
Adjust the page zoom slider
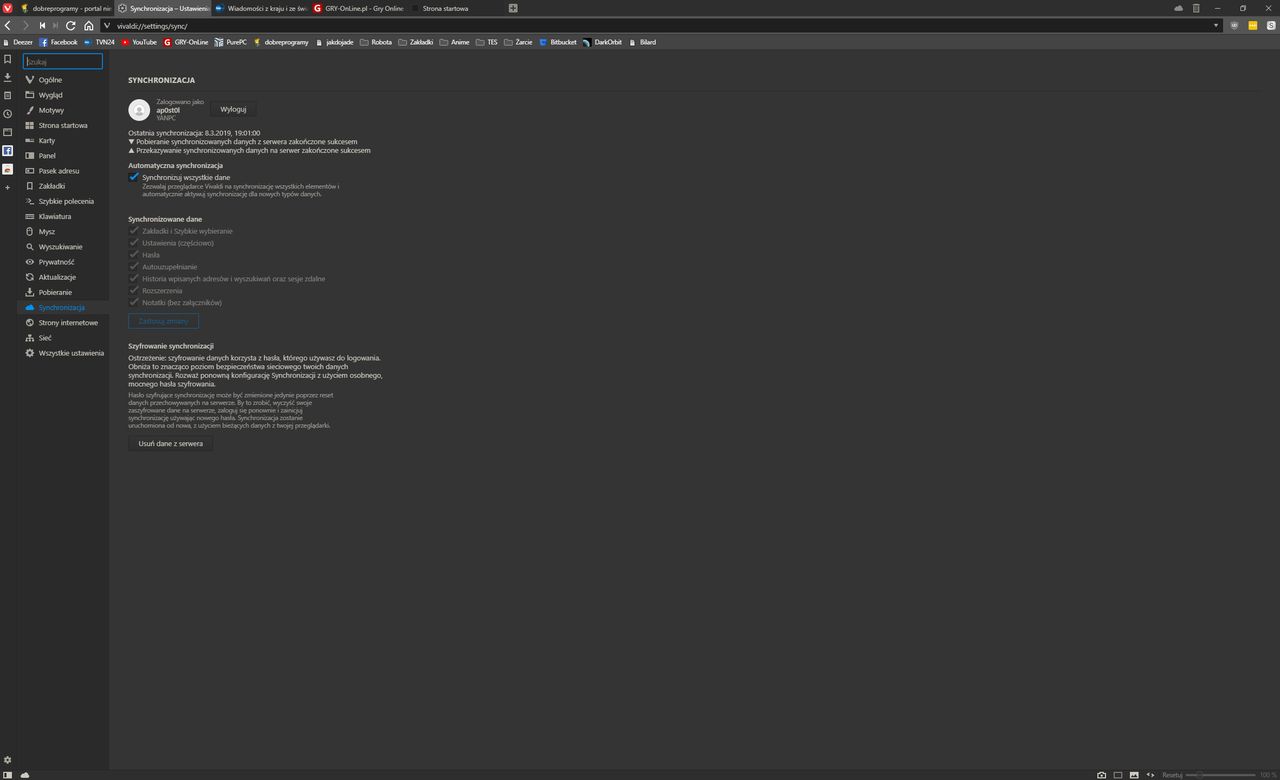1220,775
